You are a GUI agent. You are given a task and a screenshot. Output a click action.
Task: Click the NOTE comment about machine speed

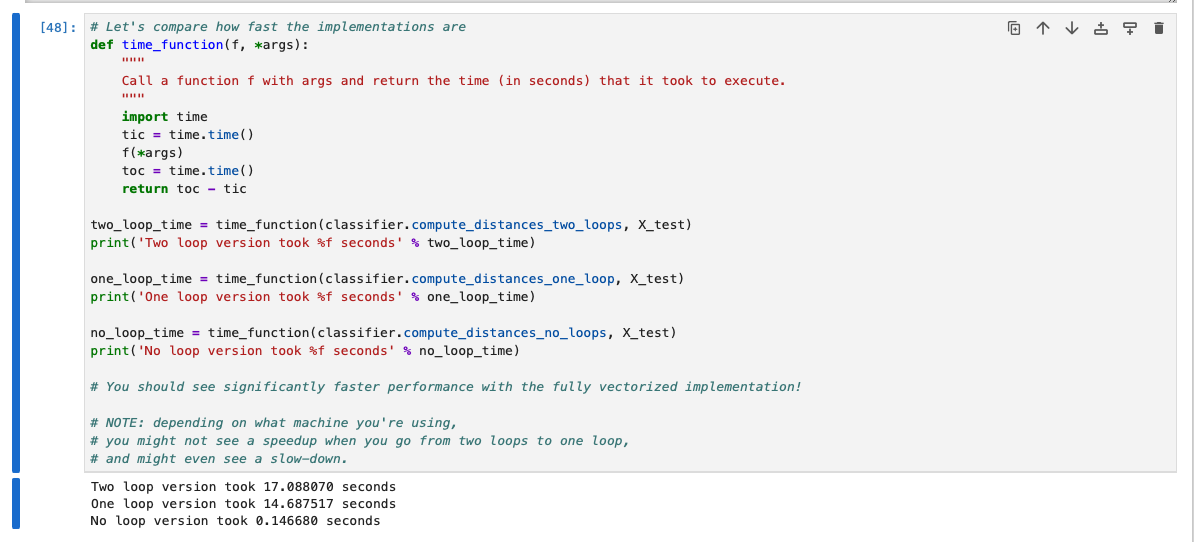pyautogui.click(x=274, y=422)
